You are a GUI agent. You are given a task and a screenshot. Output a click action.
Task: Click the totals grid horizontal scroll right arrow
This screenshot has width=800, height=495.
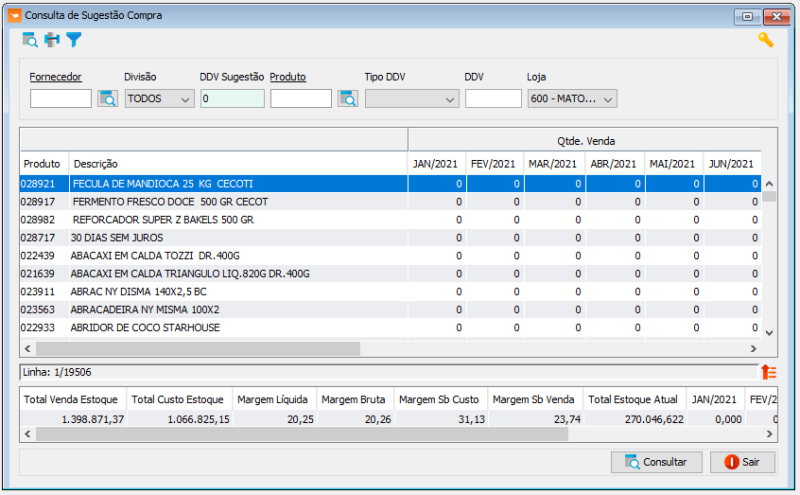(769, 434)
